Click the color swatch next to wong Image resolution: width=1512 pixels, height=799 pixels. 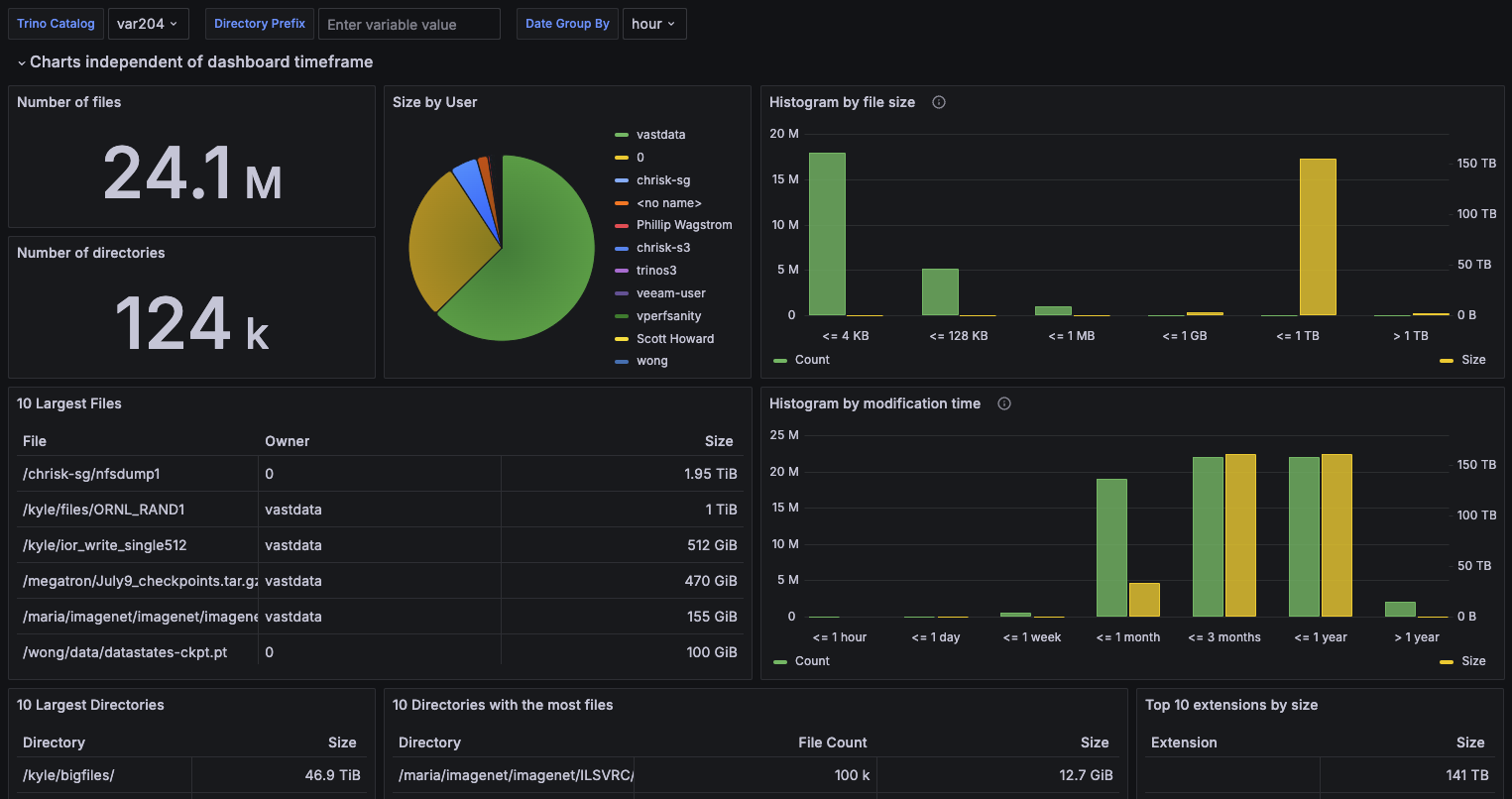(622, 362)
